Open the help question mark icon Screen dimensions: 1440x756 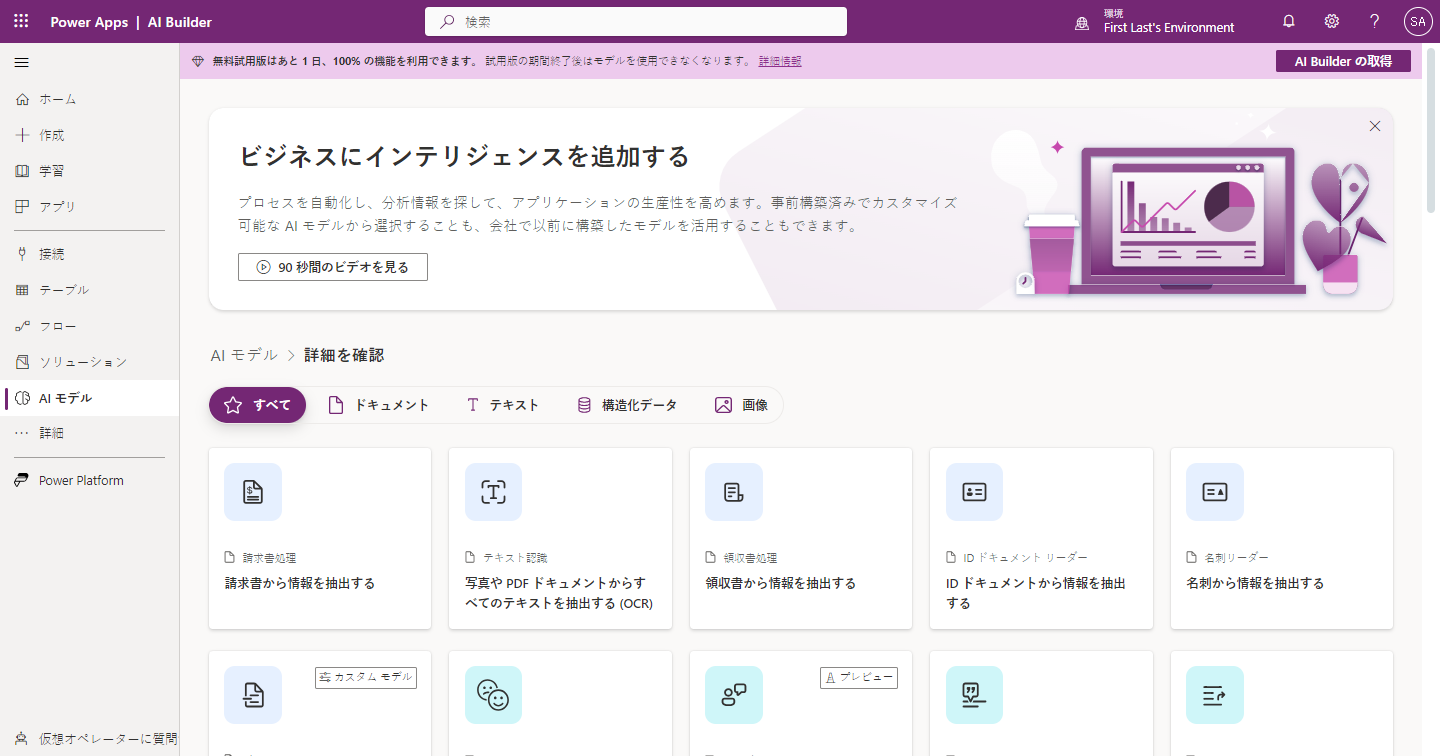tap(1375, 21)
